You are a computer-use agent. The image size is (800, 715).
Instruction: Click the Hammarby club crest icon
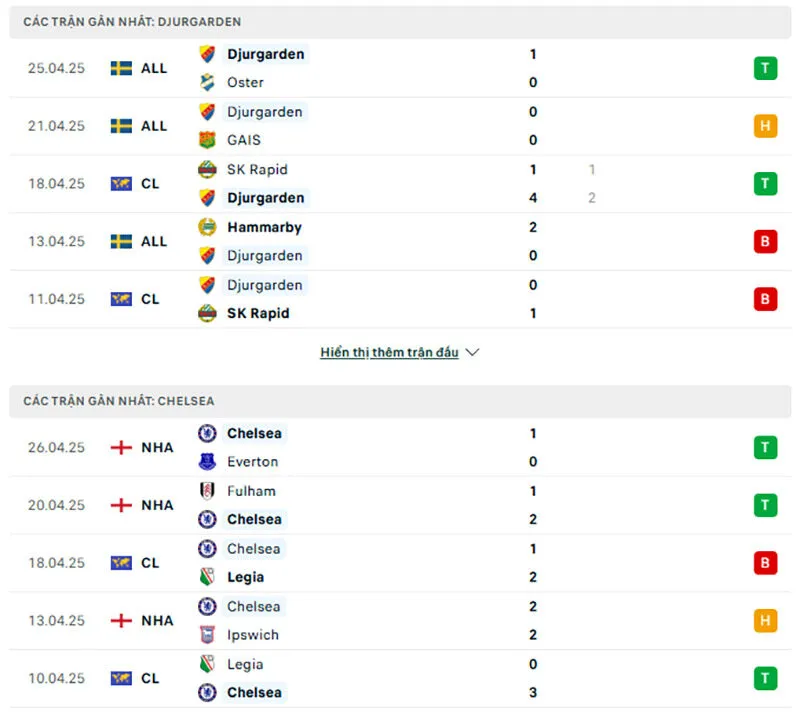207,227
